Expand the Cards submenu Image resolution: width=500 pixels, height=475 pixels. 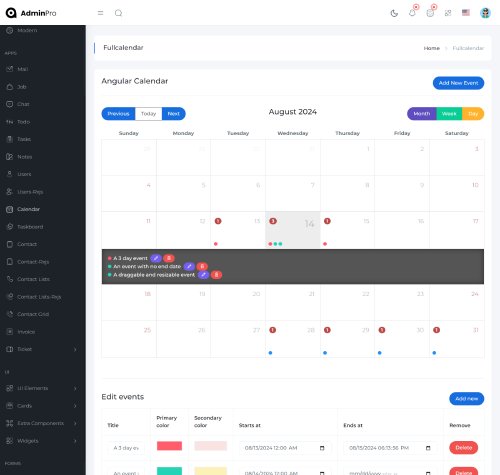pyautogui.click(x=43, y=406)
